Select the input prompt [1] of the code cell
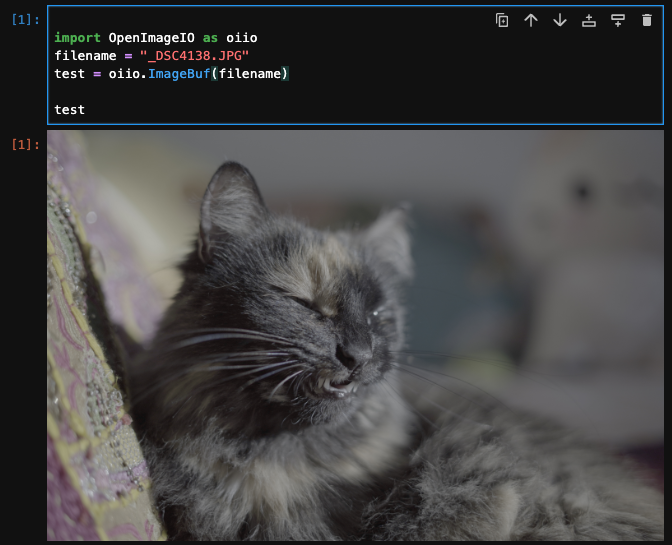The width and height of the screenshot is (672, 545). [25, 20]
